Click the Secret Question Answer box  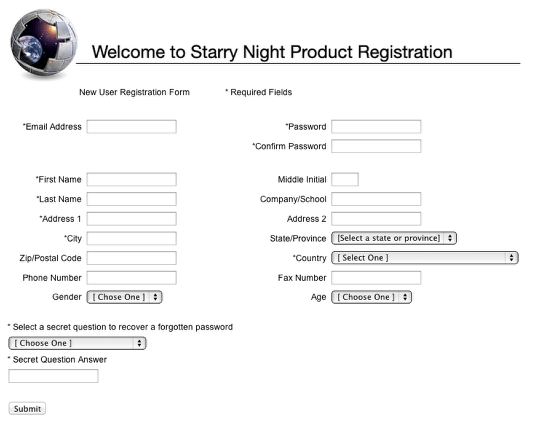[53, 376]
